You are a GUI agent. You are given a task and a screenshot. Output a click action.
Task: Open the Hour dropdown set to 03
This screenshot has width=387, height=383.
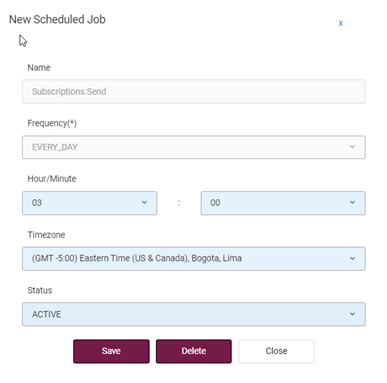(x=89, y=203)
